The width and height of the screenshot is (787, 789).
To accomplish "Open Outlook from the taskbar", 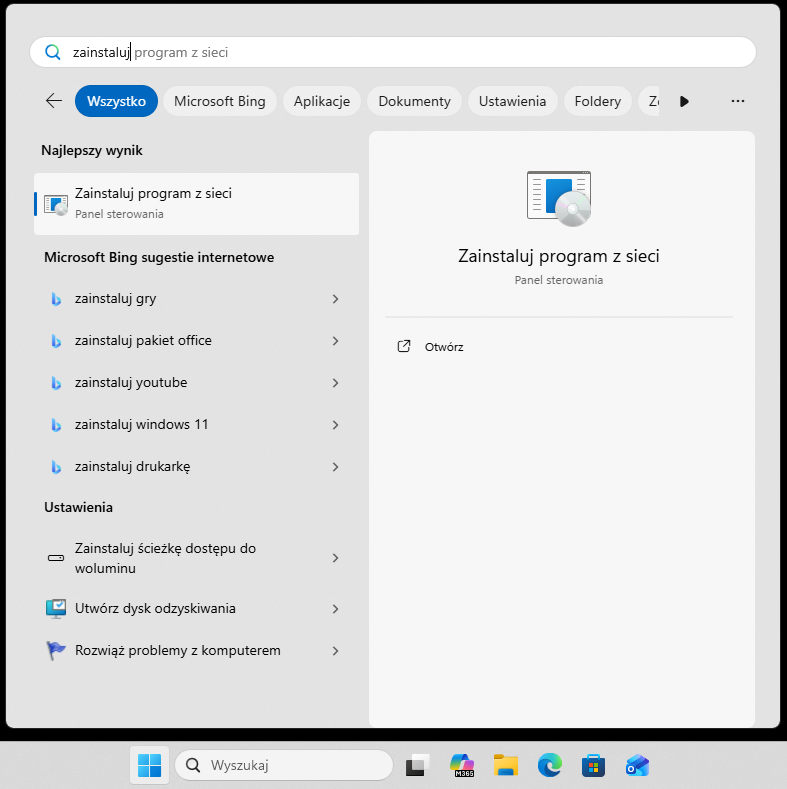I will tap(637, 766).
